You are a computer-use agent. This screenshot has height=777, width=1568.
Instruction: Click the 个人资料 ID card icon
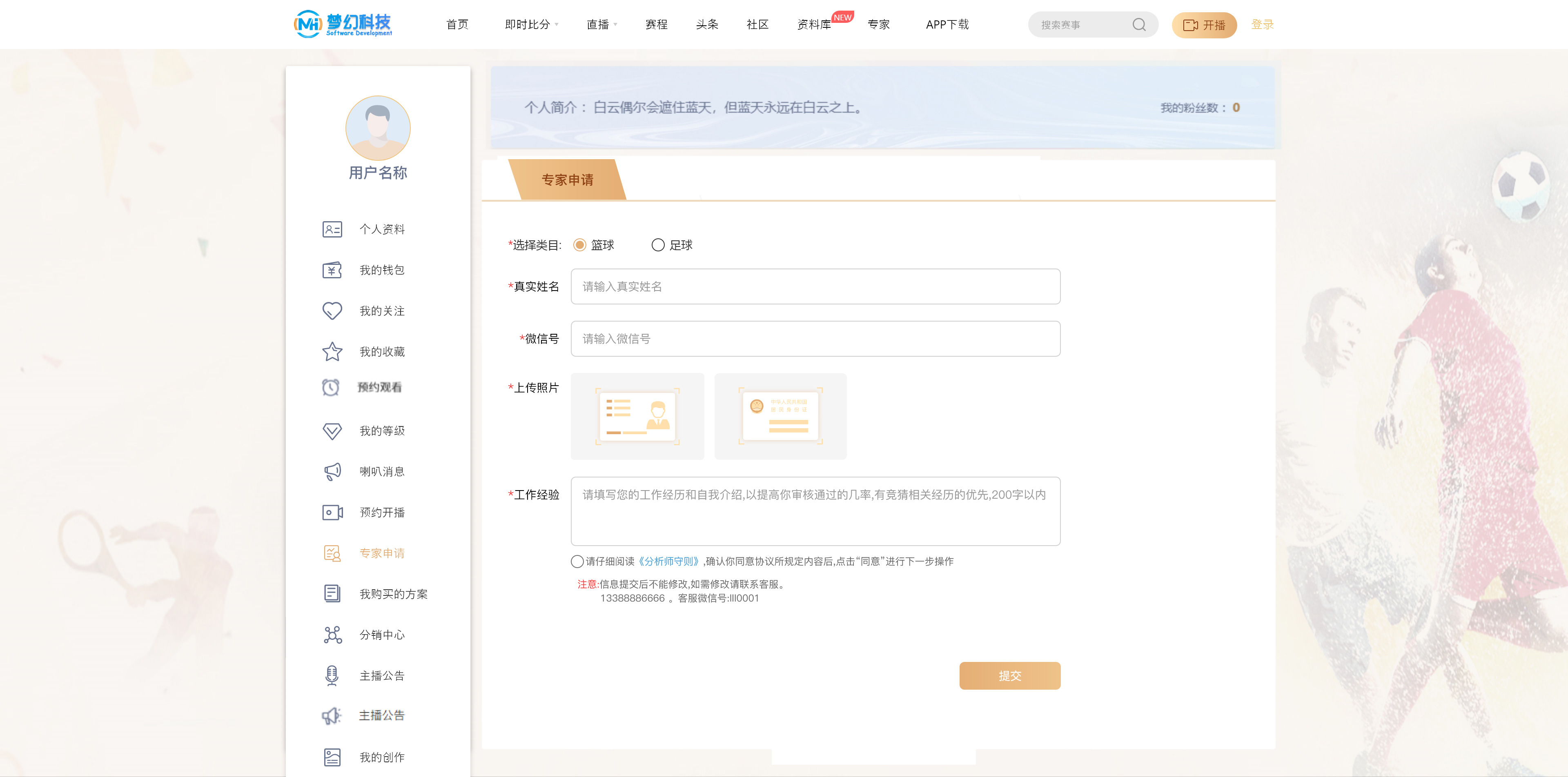(332, 229)
